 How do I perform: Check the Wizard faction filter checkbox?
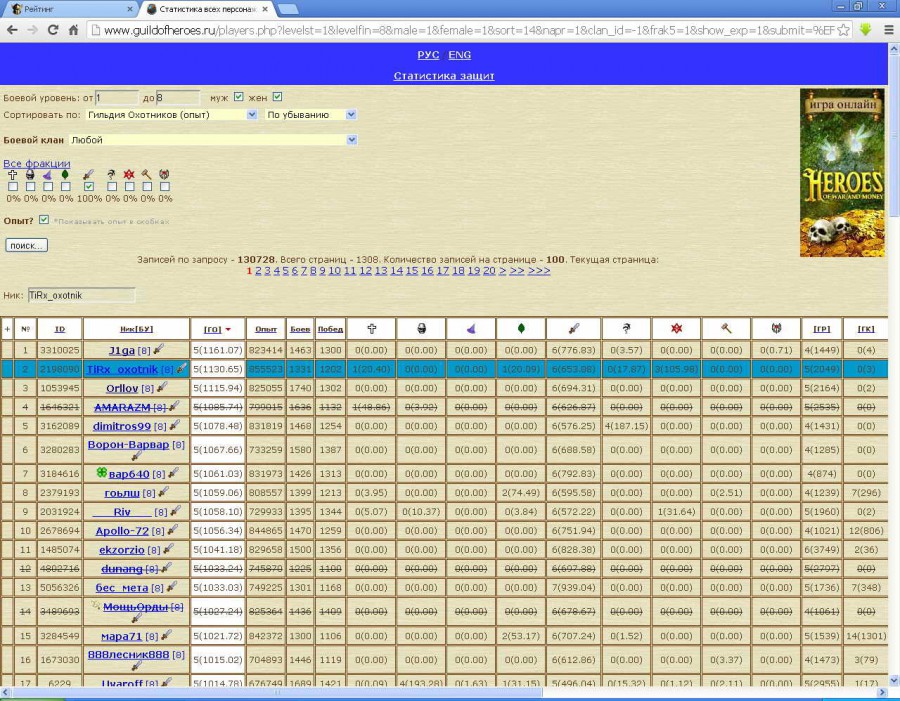(x=48, y=187)
